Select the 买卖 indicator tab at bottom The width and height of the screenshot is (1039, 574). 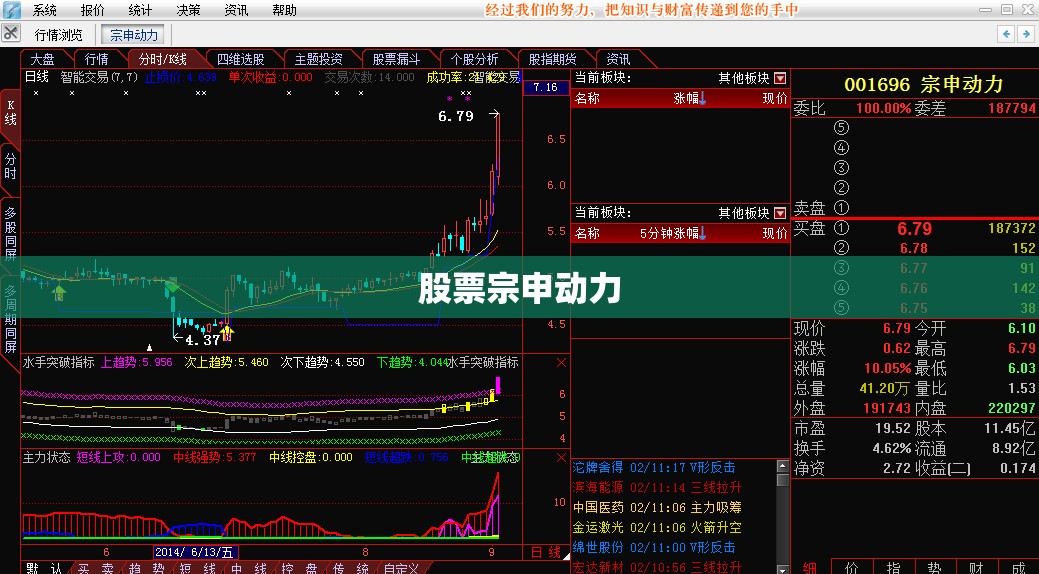point(95,568)
